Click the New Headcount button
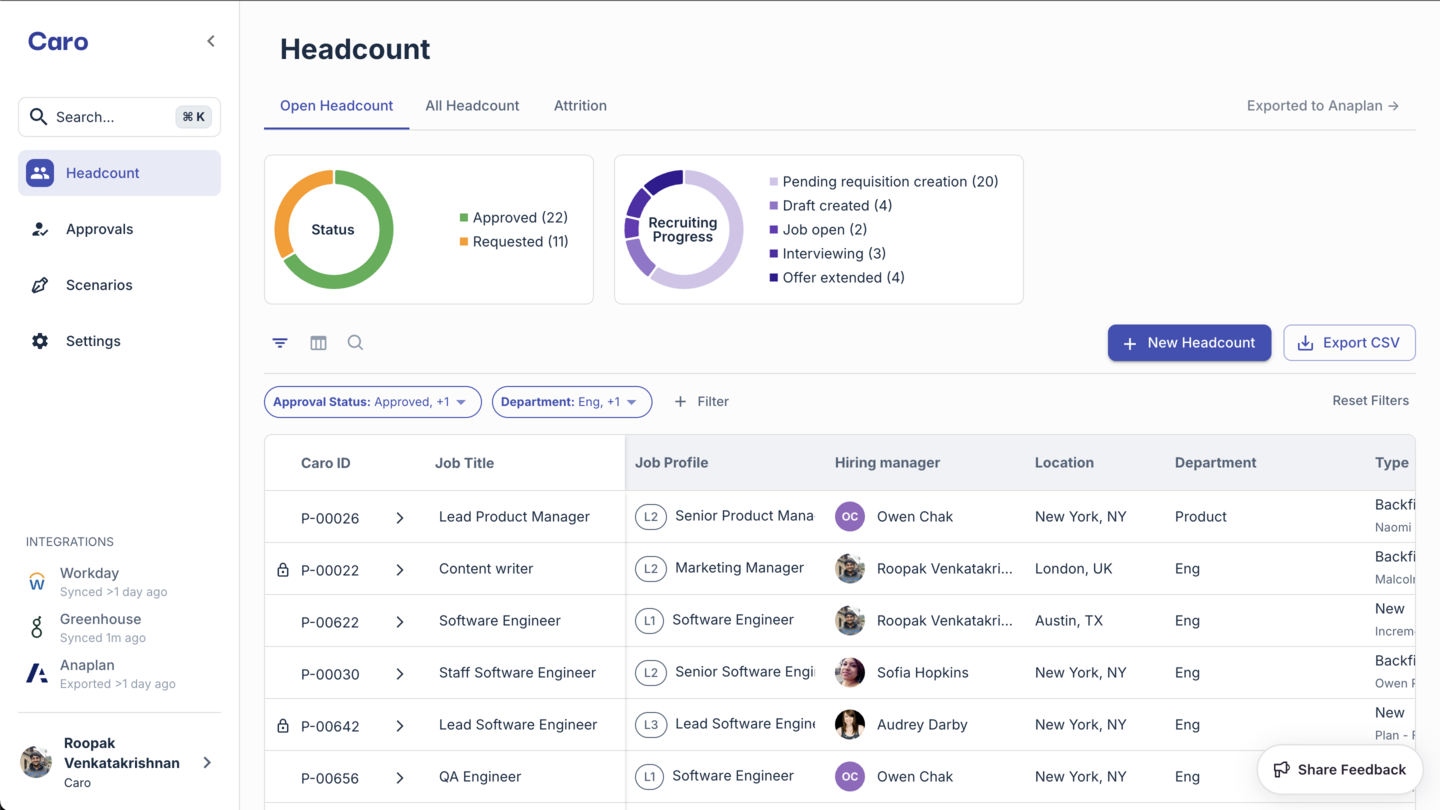 point(1189,343)
